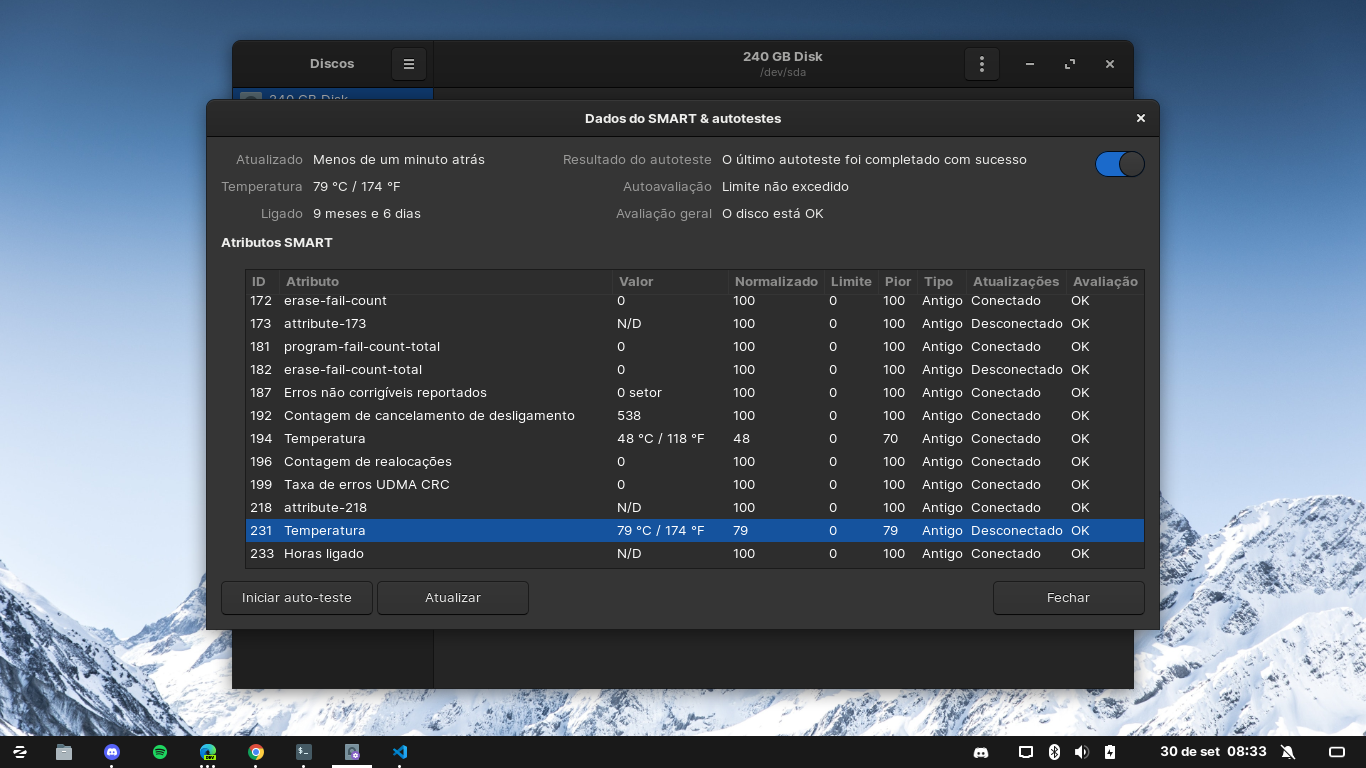This screenshot has height=768, width=1366.
Task: Open Discord from the taskbar
Action: pos(112,752)
